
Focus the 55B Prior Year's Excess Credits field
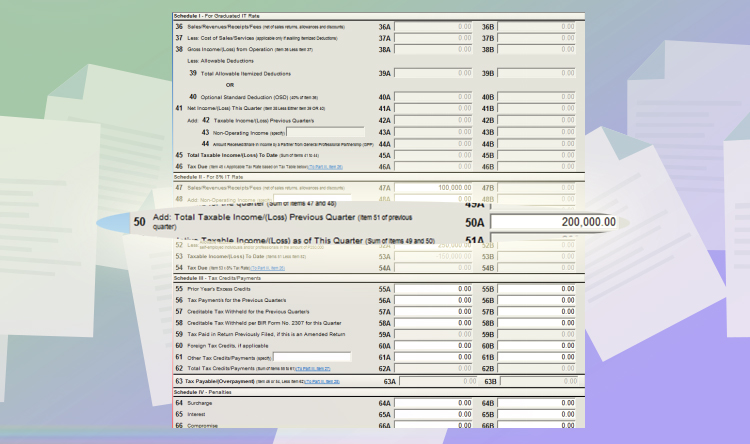(537, 289)
